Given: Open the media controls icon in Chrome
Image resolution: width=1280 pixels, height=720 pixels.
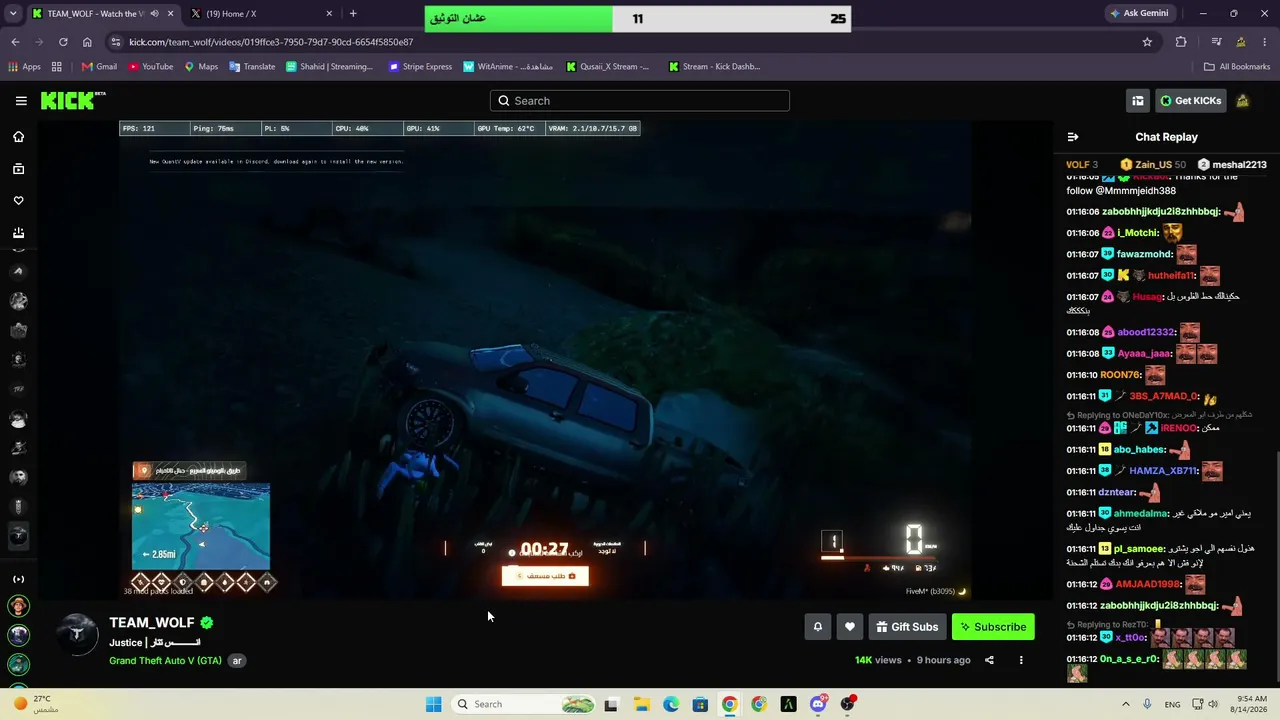Looking at the screenshot, I should coord(1216,42).
